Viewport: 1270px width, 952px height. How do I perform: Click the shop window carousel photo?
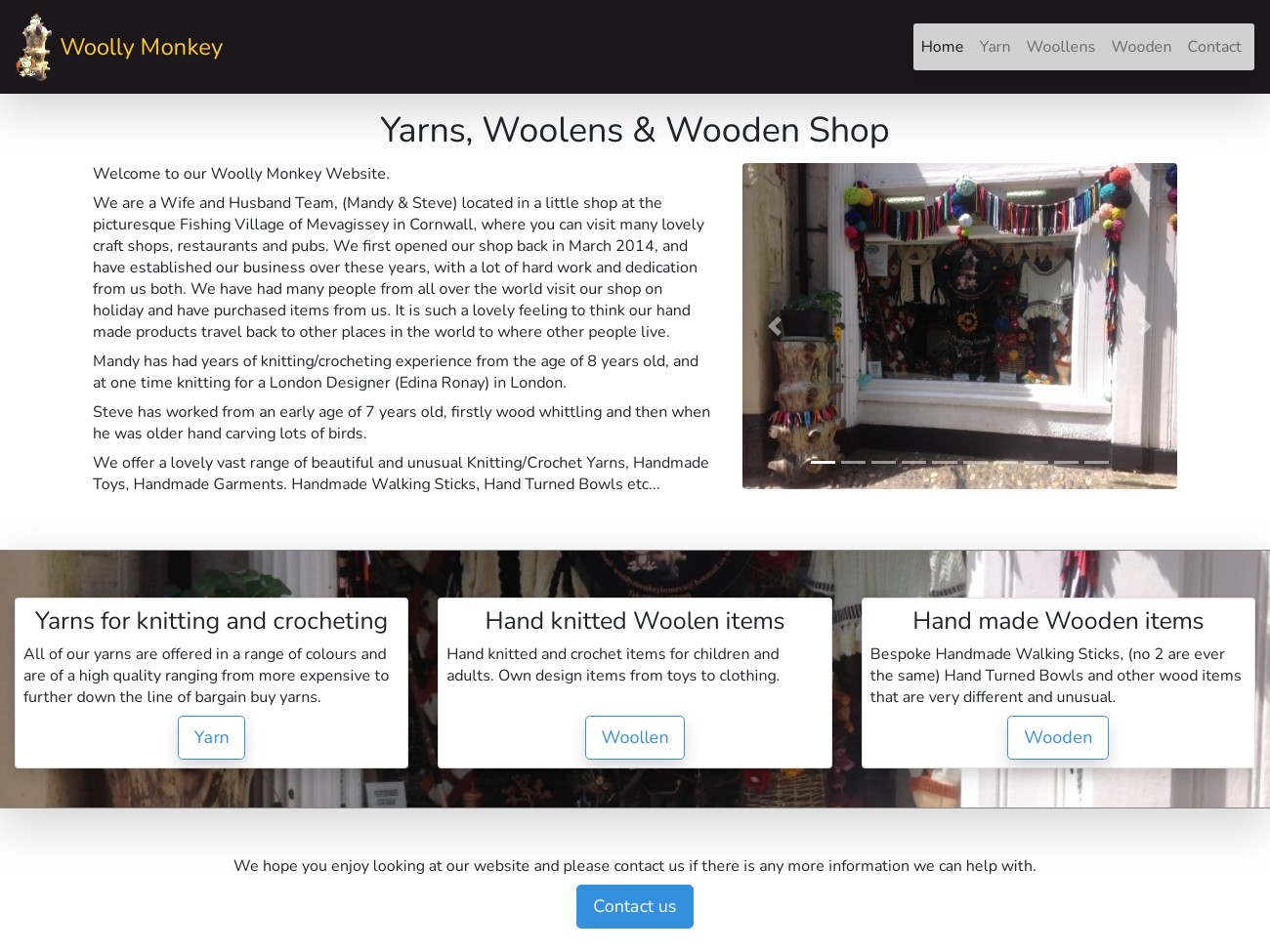959,326
